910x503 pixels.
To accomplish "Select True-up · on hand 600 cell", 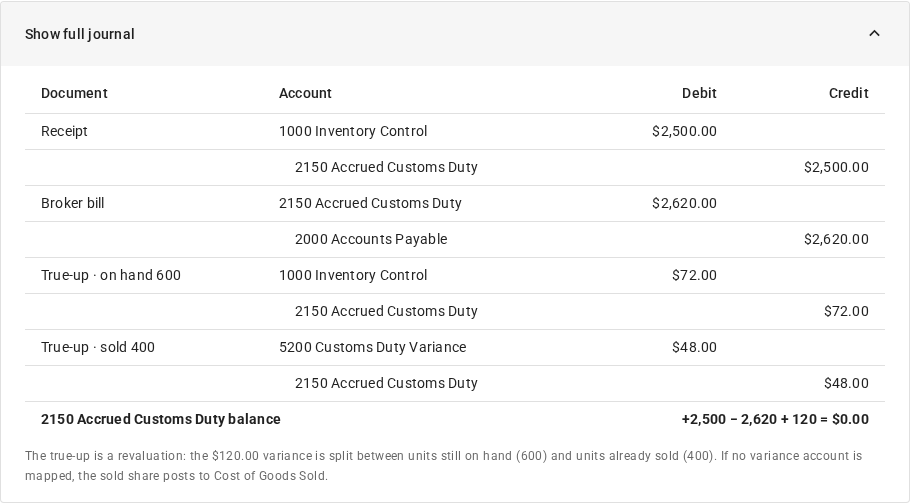I will coord(111,275).
